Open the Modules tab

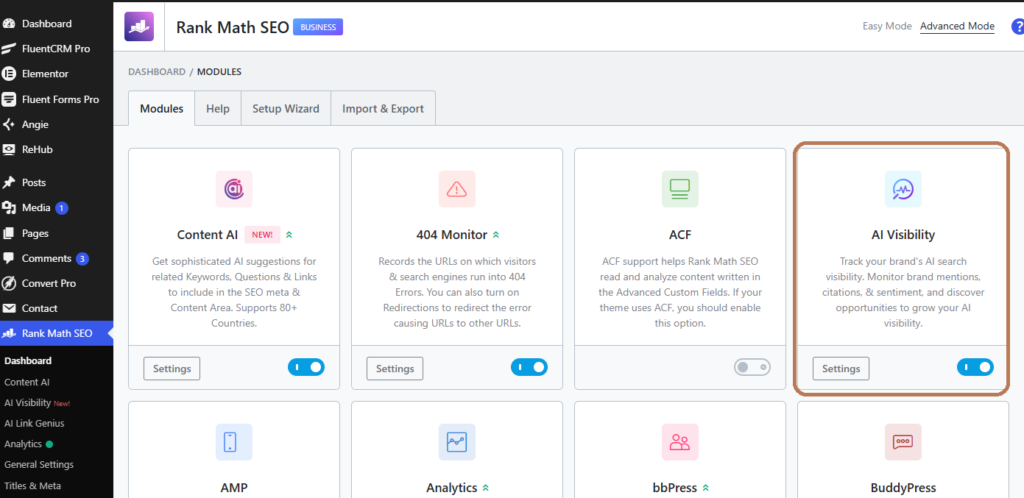coord(161,108)
